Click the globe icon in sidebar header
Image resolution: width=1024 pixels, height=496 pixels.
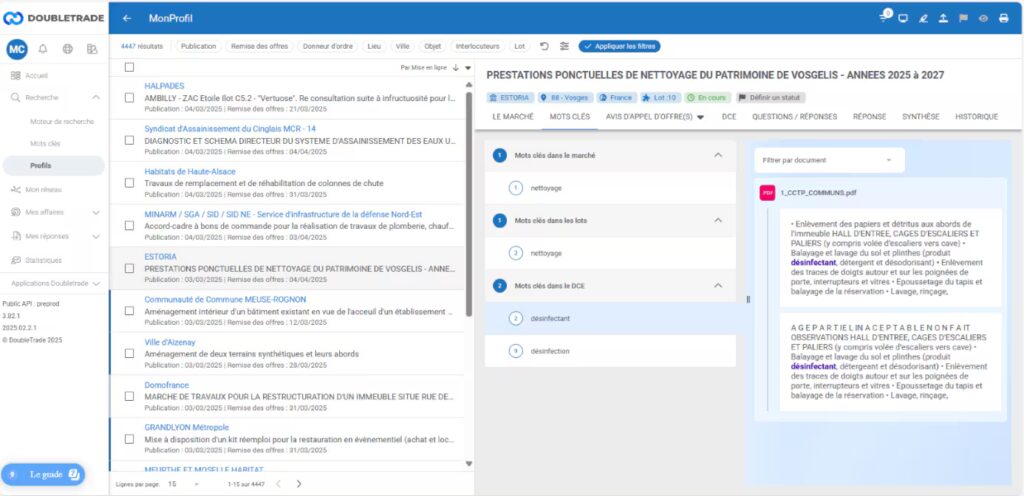point(67,49)
